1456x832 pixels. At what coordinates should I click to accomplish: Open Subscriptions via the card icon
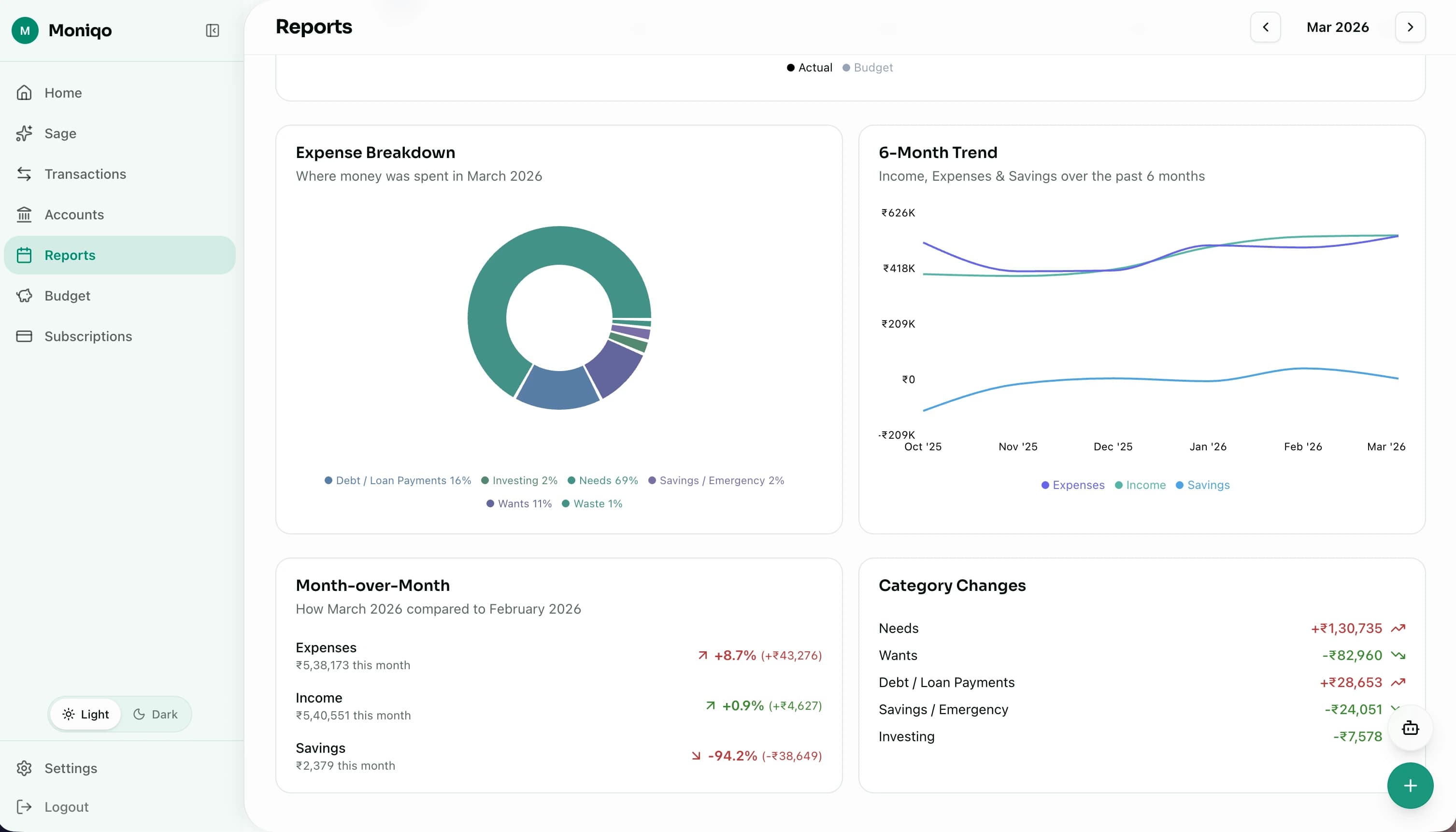tap(25, 336)
